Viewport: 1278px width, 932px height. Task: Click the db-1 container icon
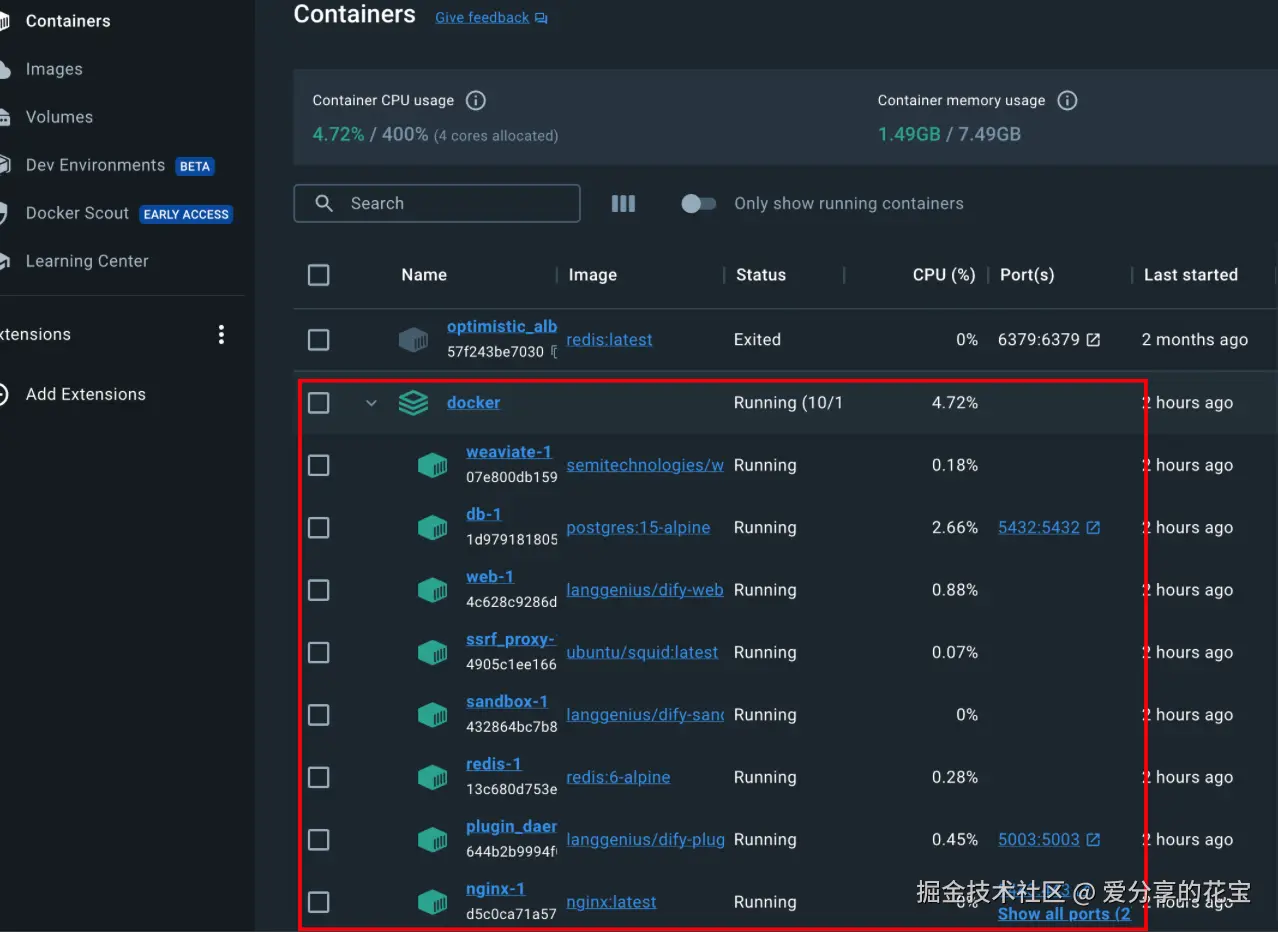coord(432,528)
